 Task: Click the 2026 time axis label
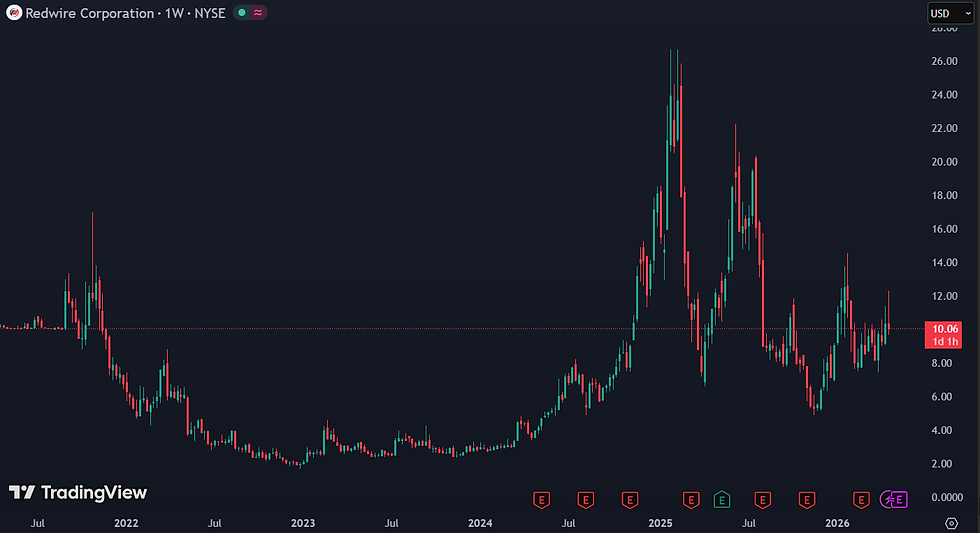(838, 523)
